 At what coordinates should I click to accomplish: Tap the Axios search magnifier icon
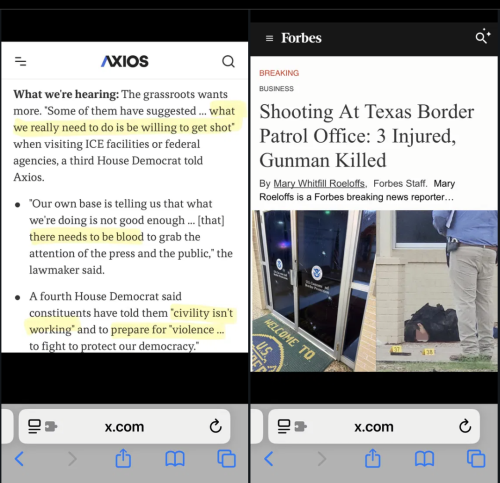pos(228,61)
